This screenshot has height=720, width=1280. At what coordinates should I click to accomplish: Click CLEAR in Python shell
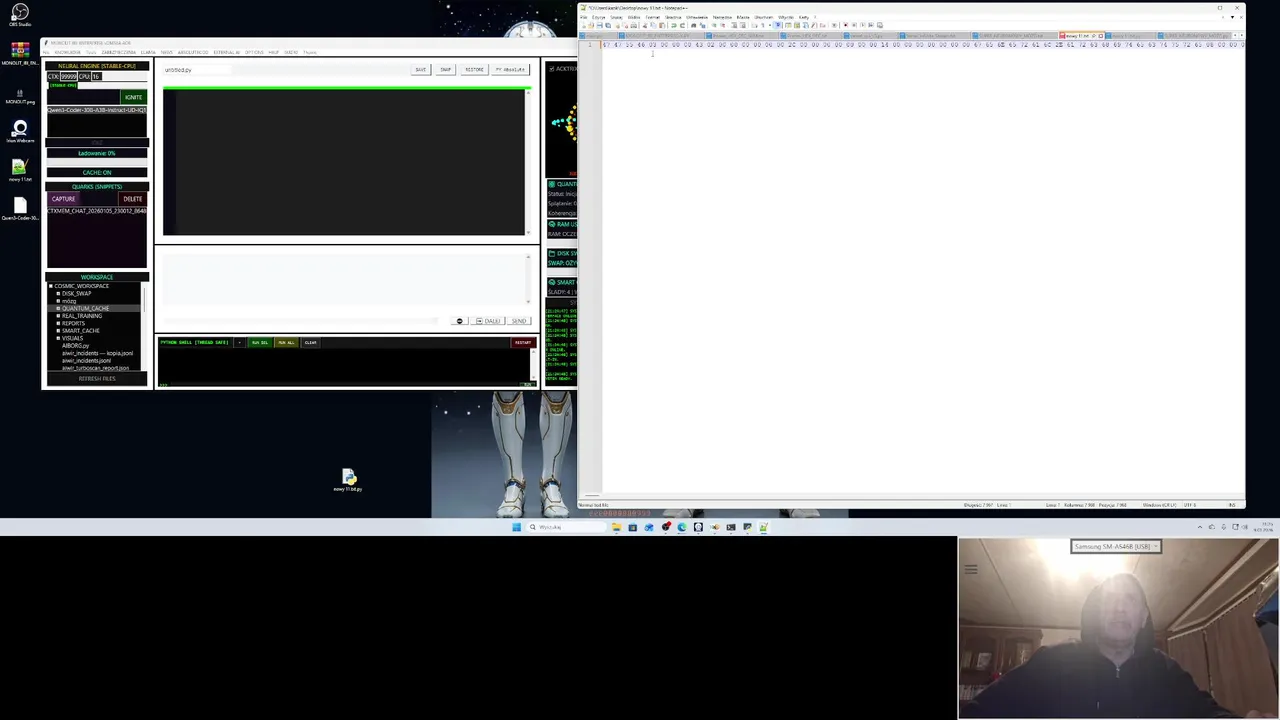pyautogui.click(x=310, y=342)
